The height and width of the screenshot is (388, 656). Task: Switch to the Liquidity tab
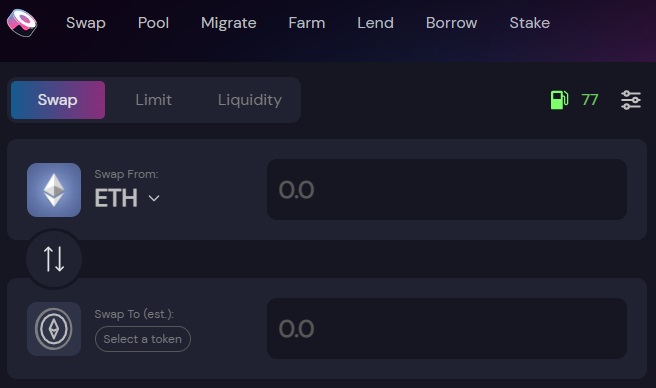pyautogui.click(x=250, y=100)
